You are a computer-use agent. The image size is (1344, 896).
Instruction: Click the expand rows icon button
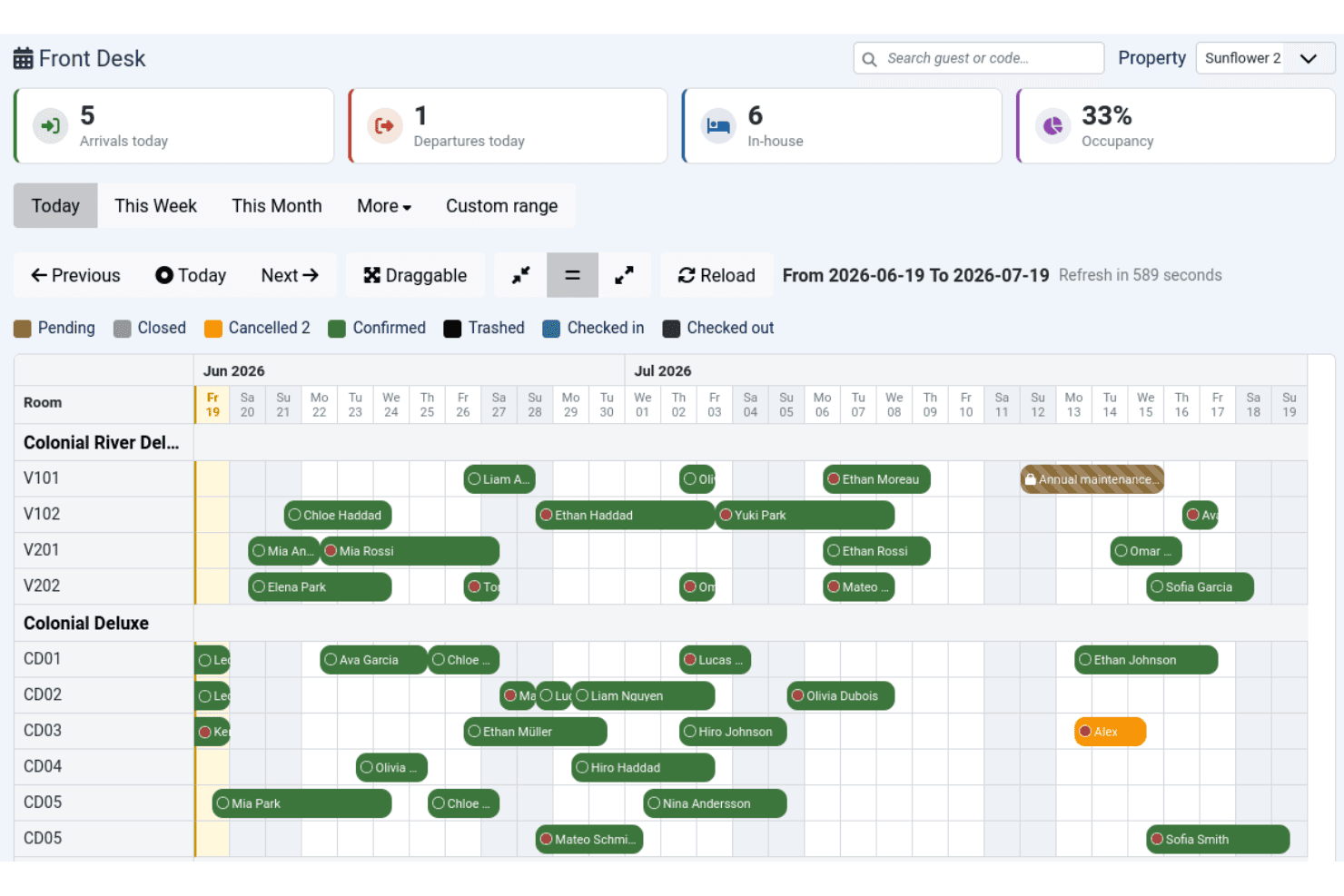point(624,275)
